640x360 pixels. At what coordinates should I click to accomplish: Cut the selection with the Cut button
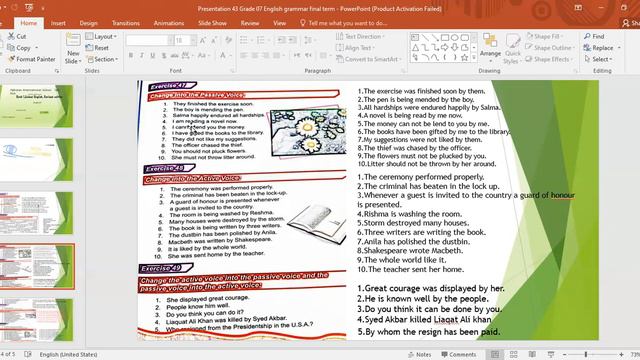coord(17,36)
